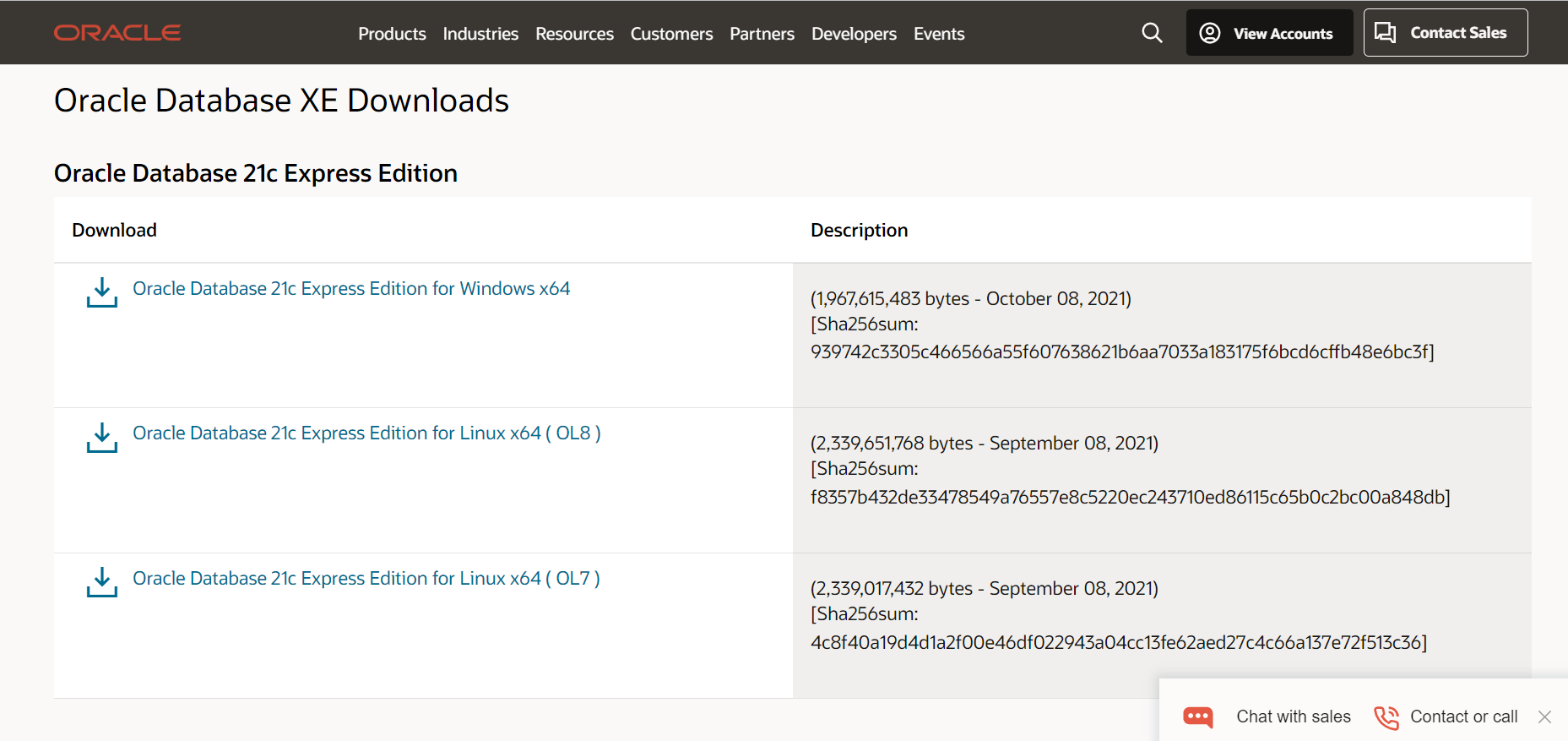1568x741 pixels.
Task: Open the Customers menu
Action: [x=671, y=34]
